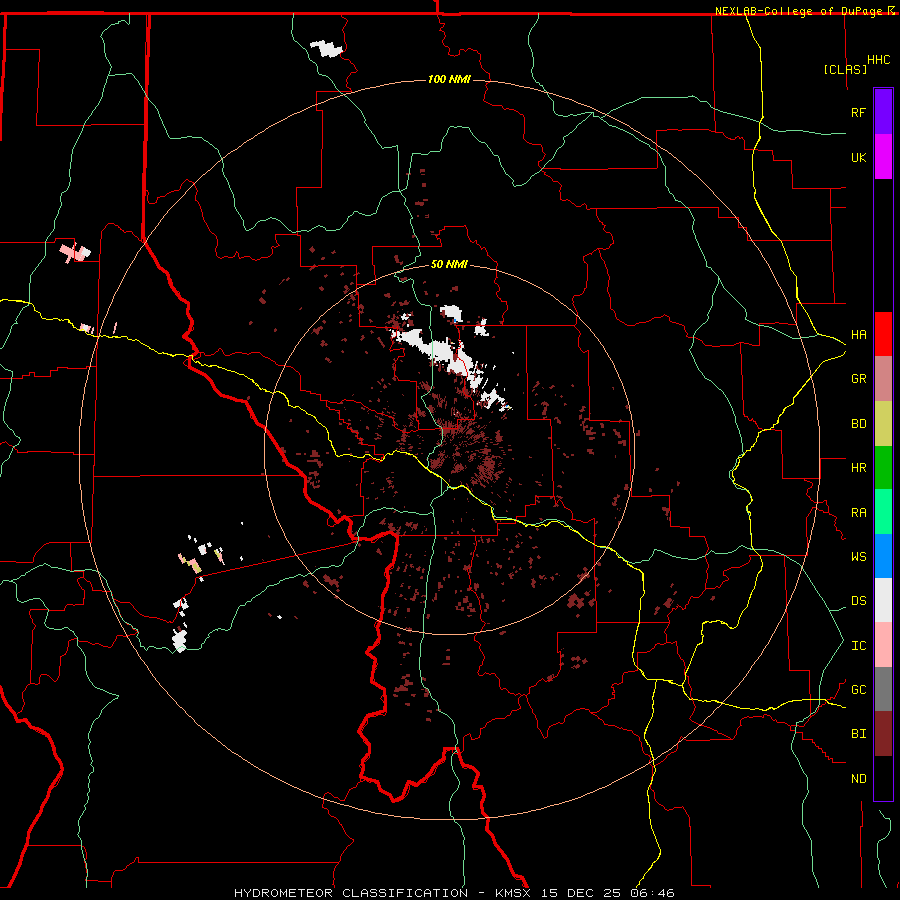900x900 pixels.
Task: Click the GR salmon legend swatch
Action: (x=883, y=379)
